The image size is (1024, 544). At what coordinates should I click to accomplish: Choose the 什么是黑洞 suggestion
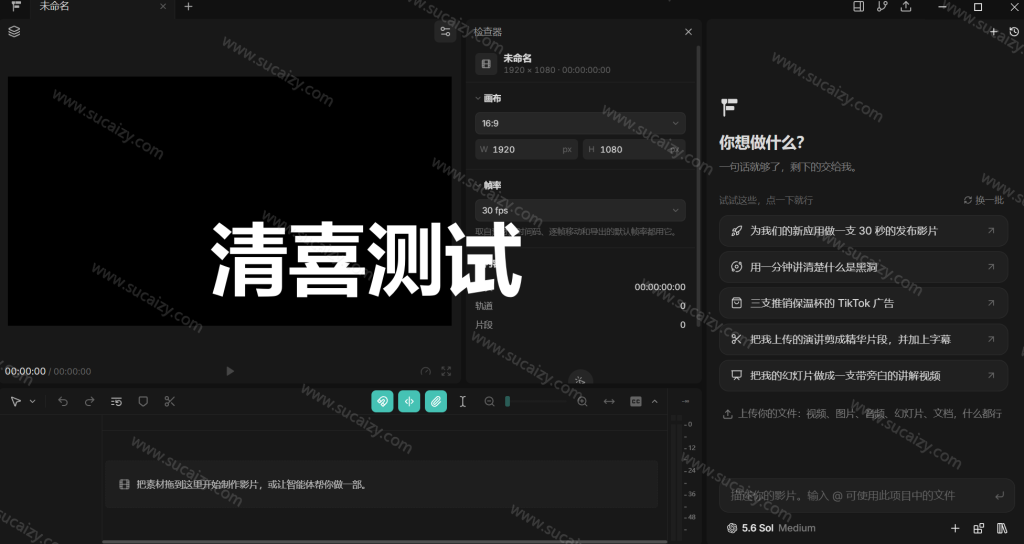863,267
